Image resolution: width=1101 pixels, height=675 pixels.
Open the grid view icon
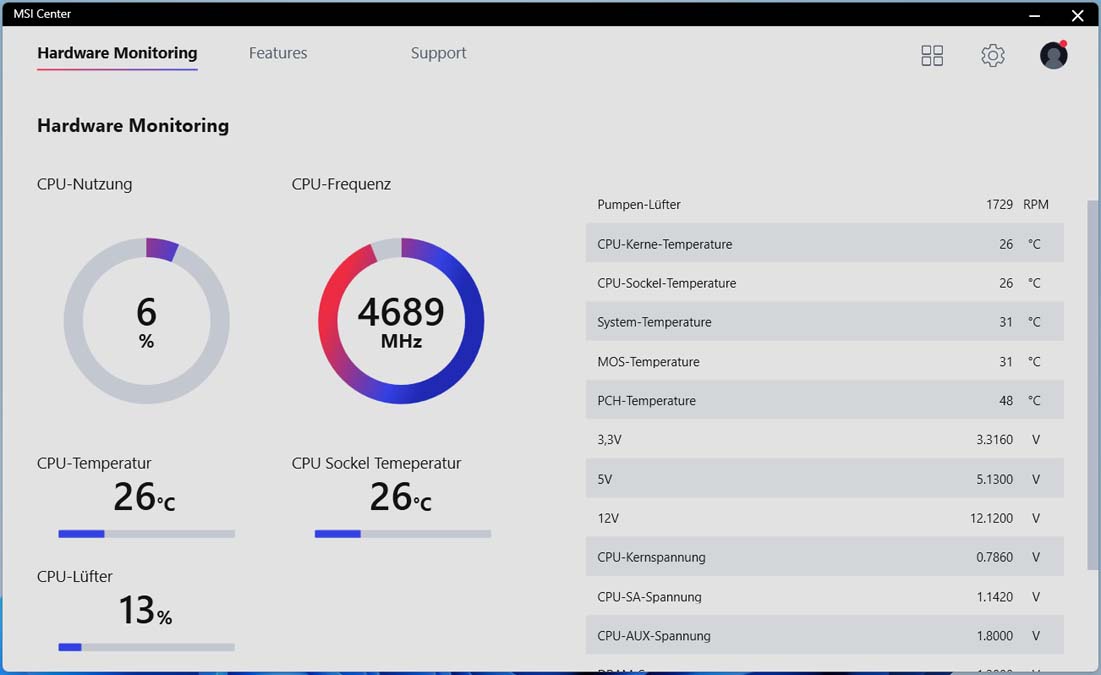(932, 55)
